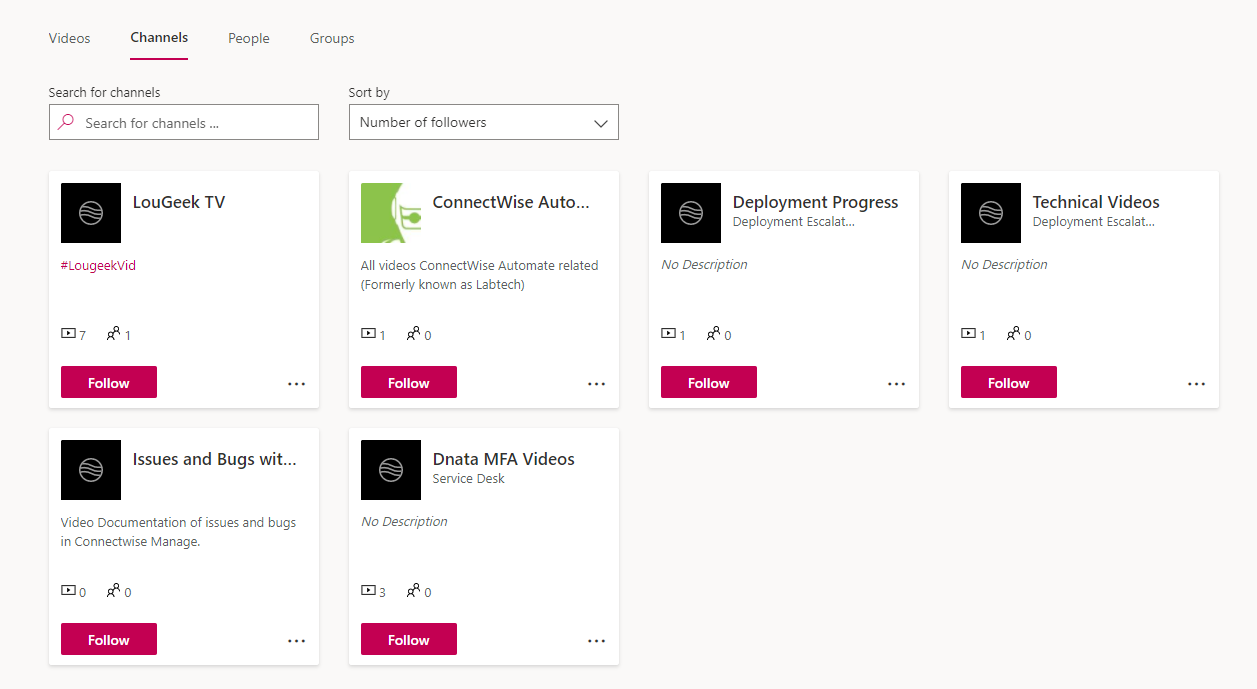Open the Dnata MFA Videos channel thumbnail
Screen dimensions: 1257x689
391,470
